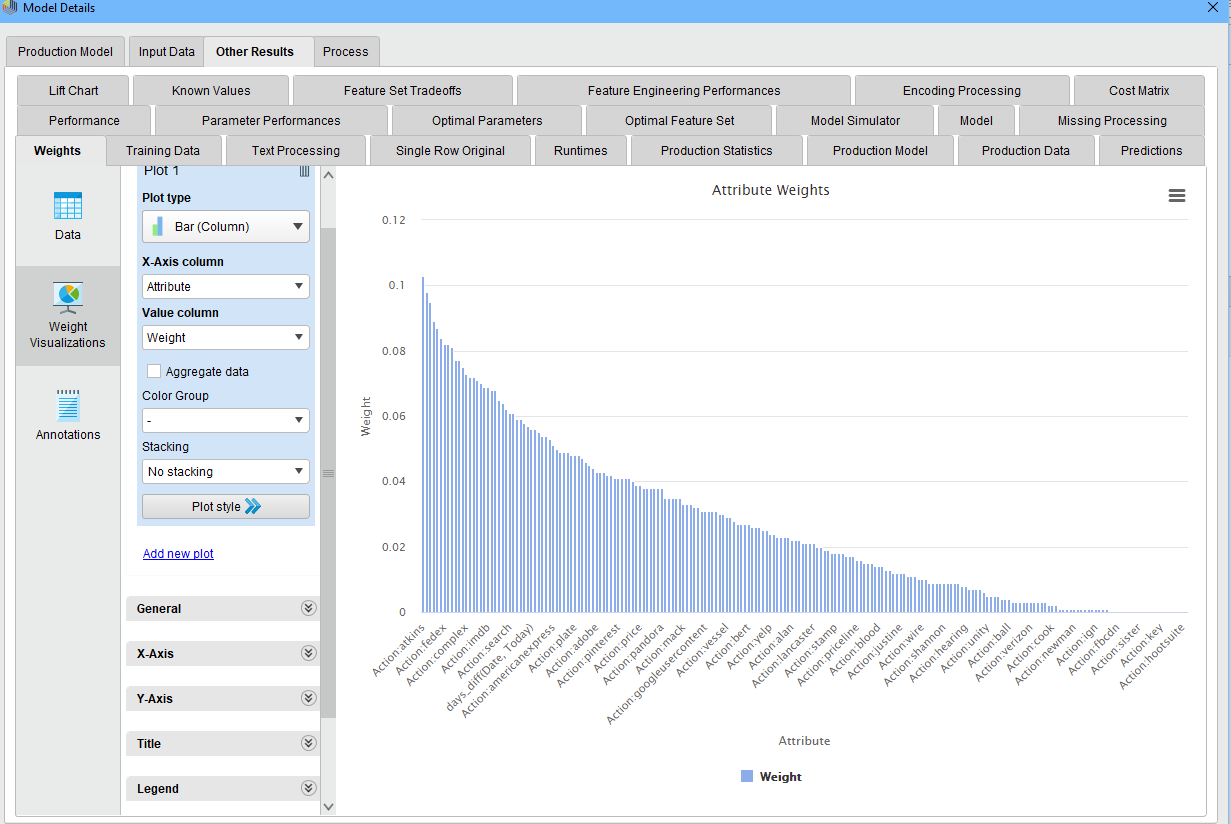
Task: Click the settings panel scrollbar thumb
Action: tap(328, 472)
